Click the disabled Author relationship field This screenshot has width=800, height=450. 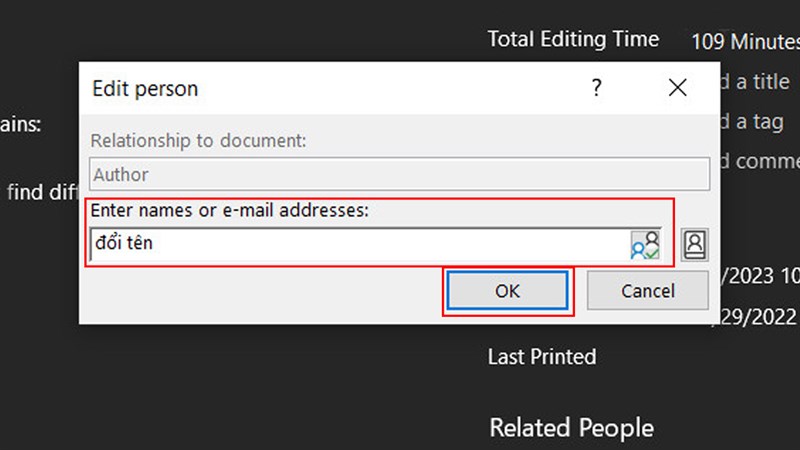click(x=399, y=175)
